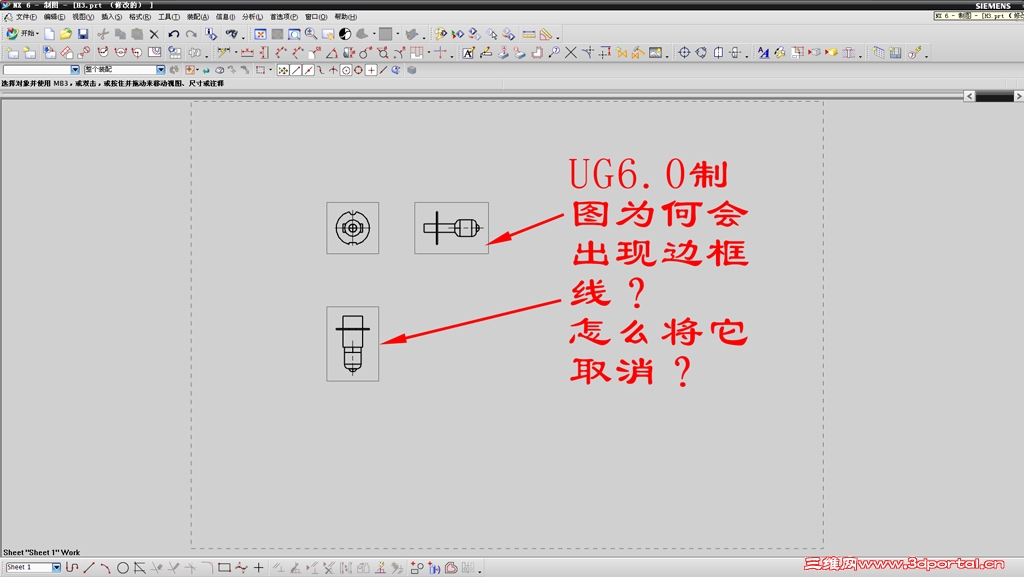Click the 开始 Start button
1024x577 pixels.
(x=22, y=33)
